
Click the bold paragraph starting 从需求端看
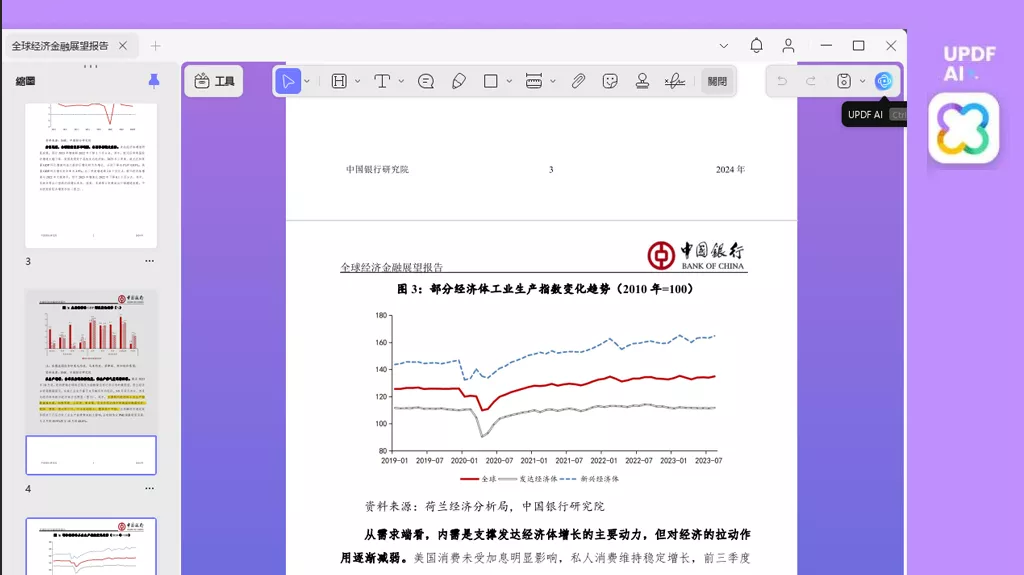pos(545,546)
